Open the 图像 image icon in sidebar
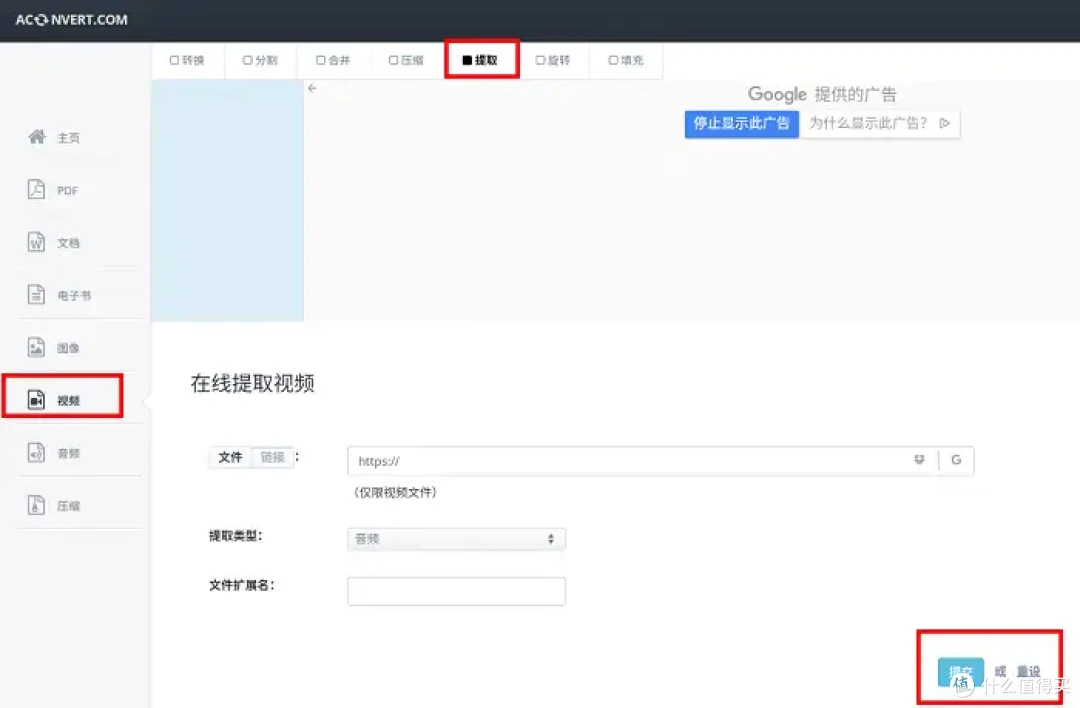This screenshot has height=708, width=1080. tap(37, 347)
